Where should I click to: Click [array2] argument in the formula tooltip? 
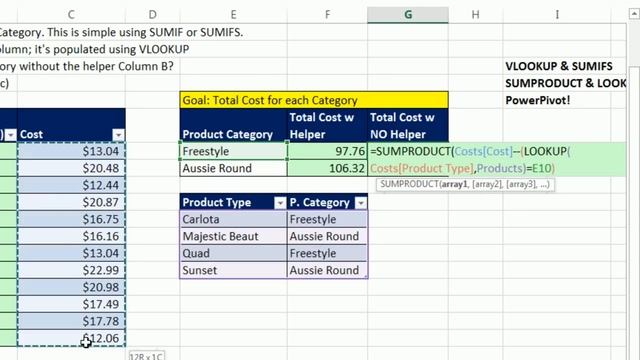(x=487, y=184)
